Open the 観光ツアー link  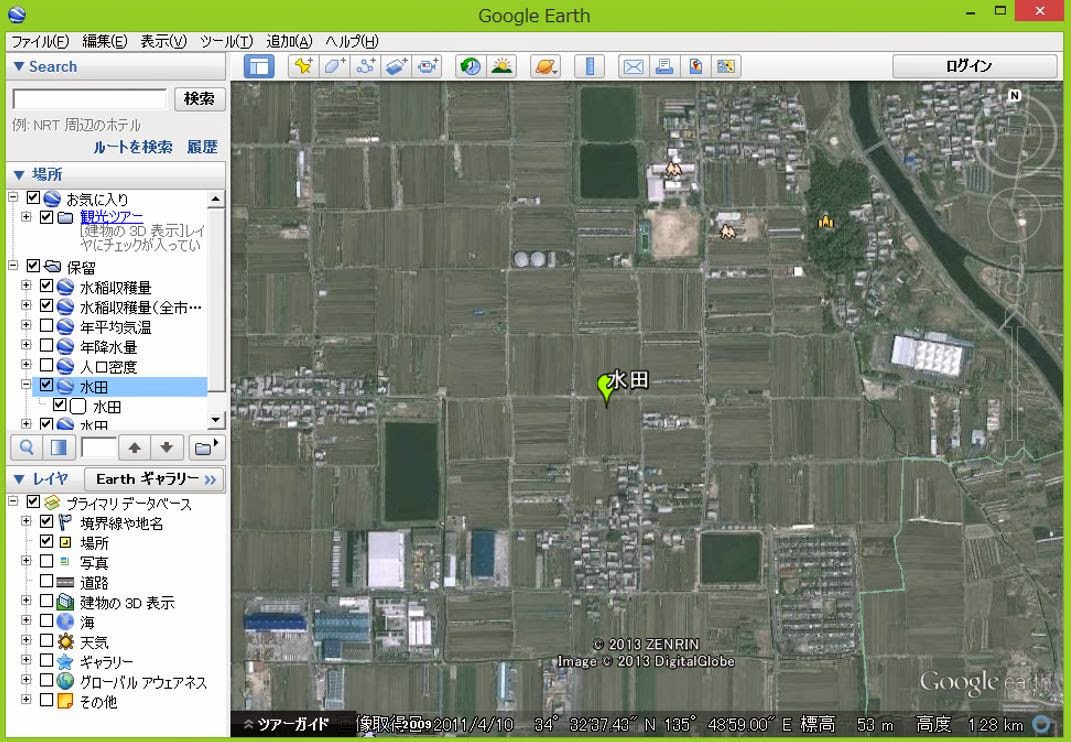click(x=112, y=217)
